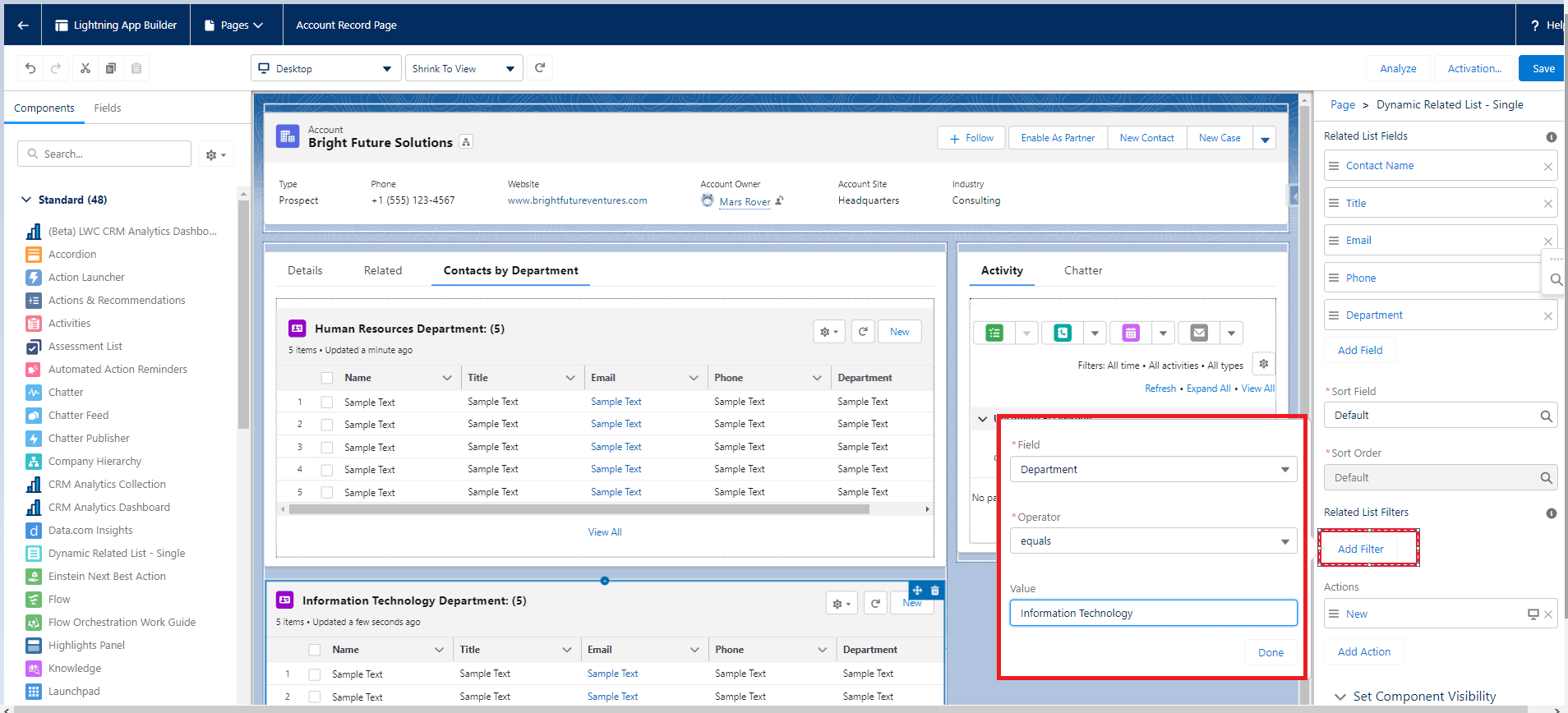This screenshot has width=1568, height=713.
Task: Open activity timeline filter gear
Action: point(1264,364)
